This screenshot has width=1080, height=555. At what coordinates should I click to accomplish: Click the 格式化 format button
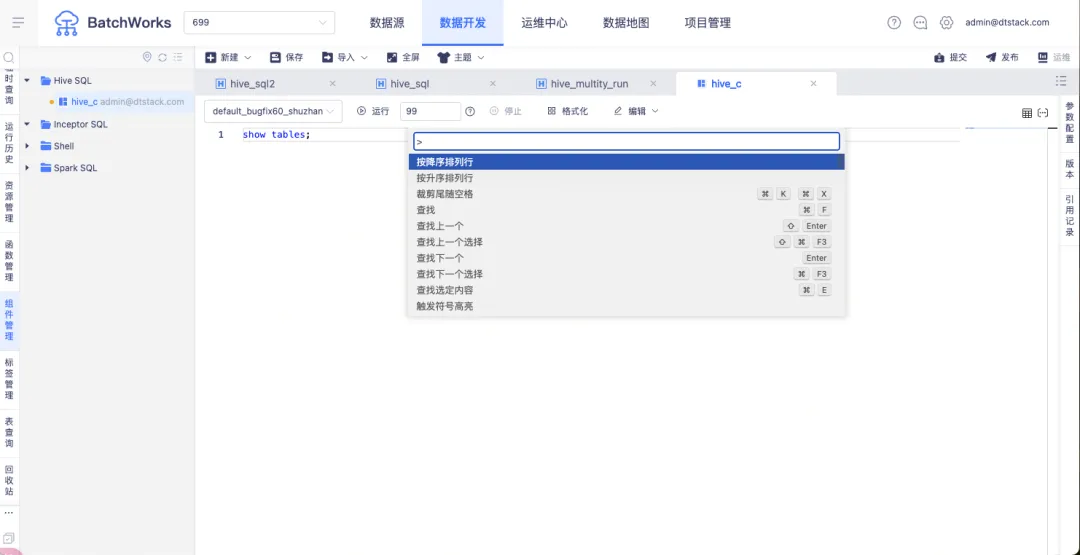[568, 111]
